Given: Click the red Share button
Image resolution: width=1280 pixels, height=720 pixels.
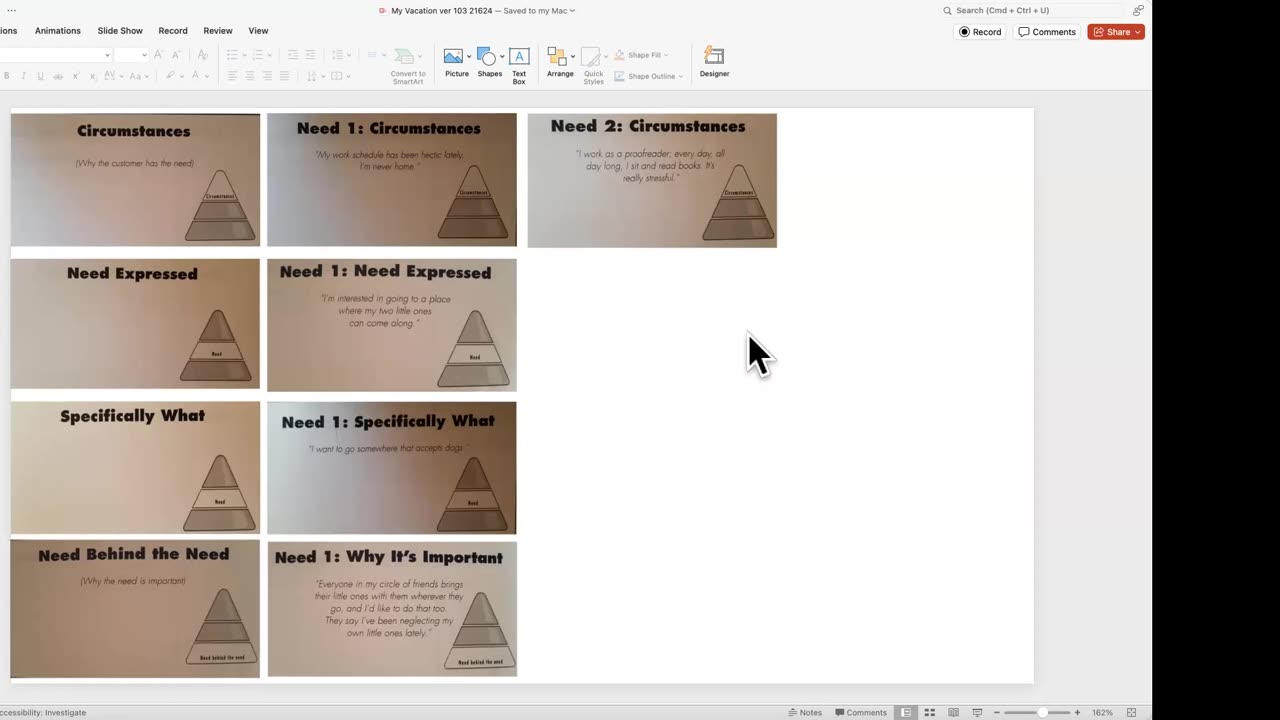Looking at the screenshot, I should (x=1116, y=32).
